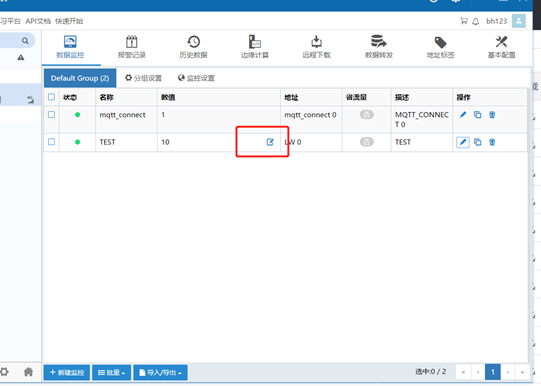Go to last page with double-right arrow
The image size is (541, 386).
522,372
